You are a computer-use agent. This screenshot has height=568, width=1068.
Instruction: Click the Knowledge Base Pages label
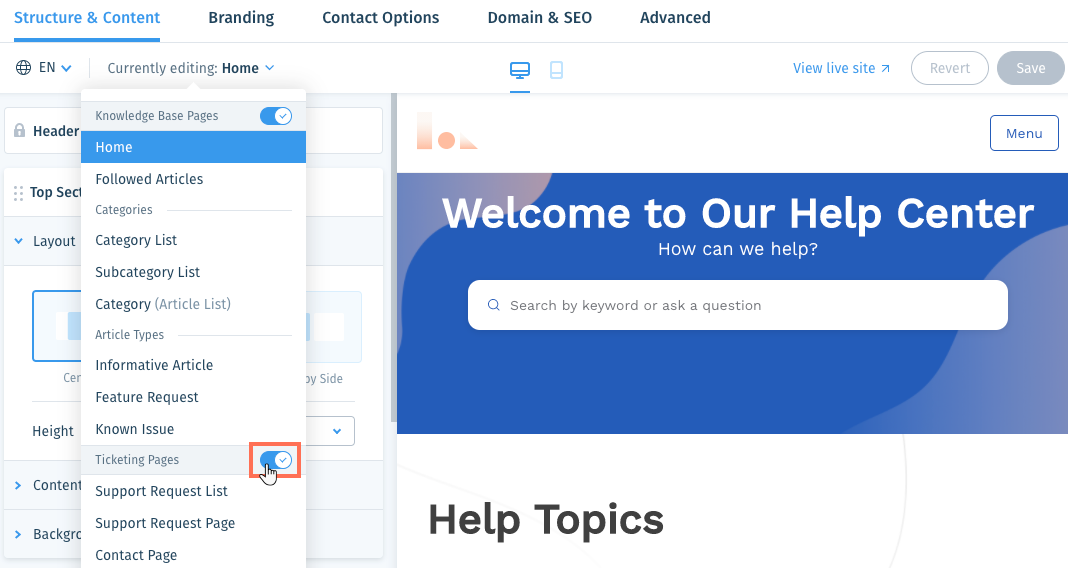pyautogui.click(x=157, y=116)
